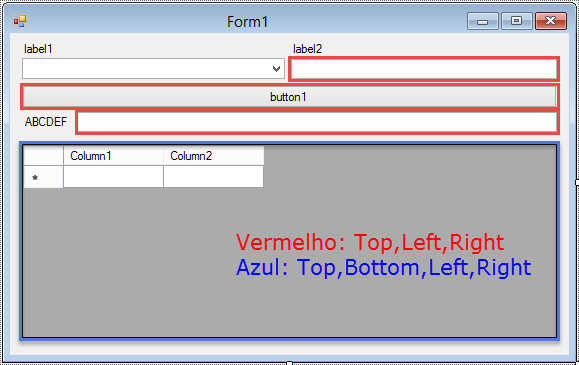Viewport: 579px width, 365px height.
Task: Click inside the combo box under label1
Action: [x=153, y=69]
